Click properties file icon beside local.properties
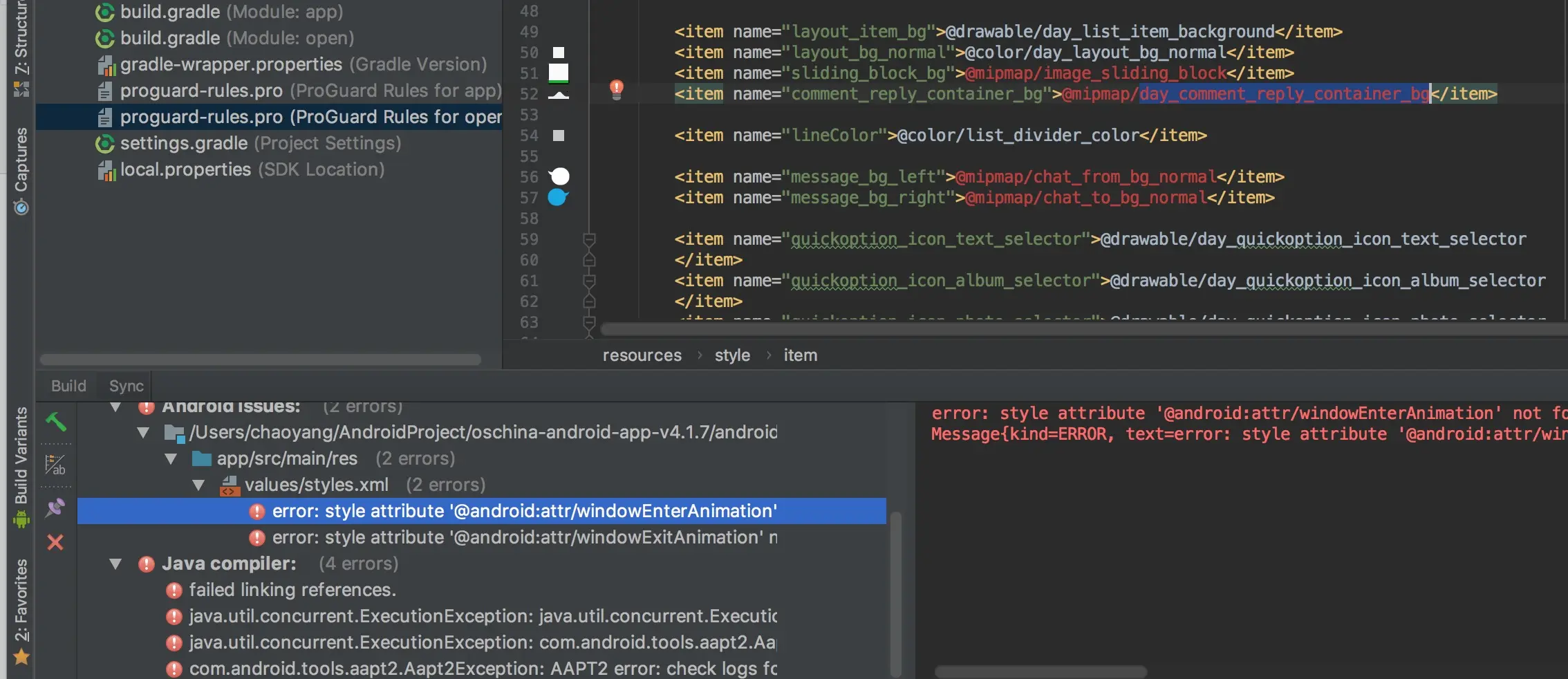The image size is (1568, 679). coord(106,170)
